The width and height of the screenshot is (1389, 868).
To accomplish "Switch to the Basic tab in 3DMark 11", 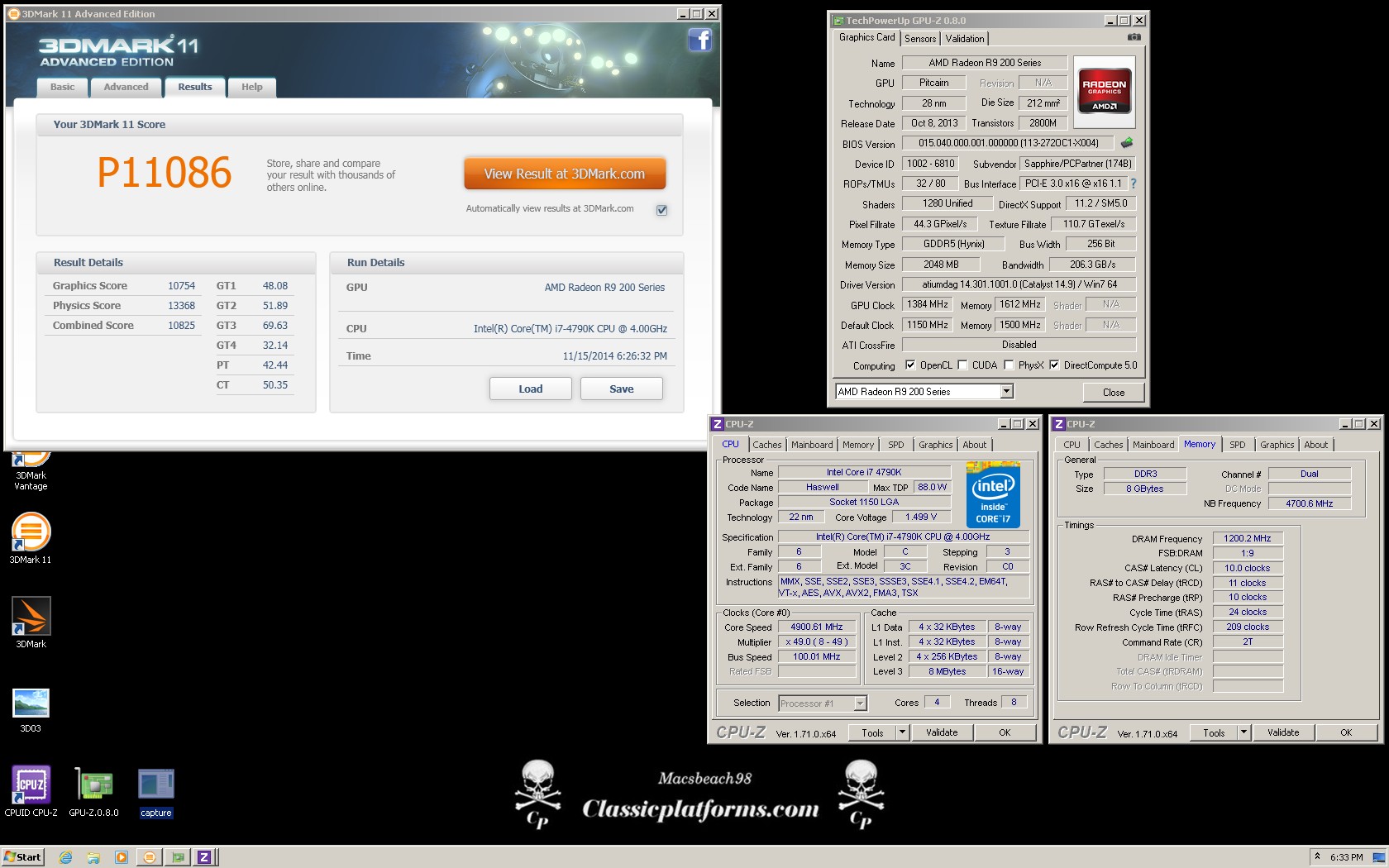I will click(63, 87).
